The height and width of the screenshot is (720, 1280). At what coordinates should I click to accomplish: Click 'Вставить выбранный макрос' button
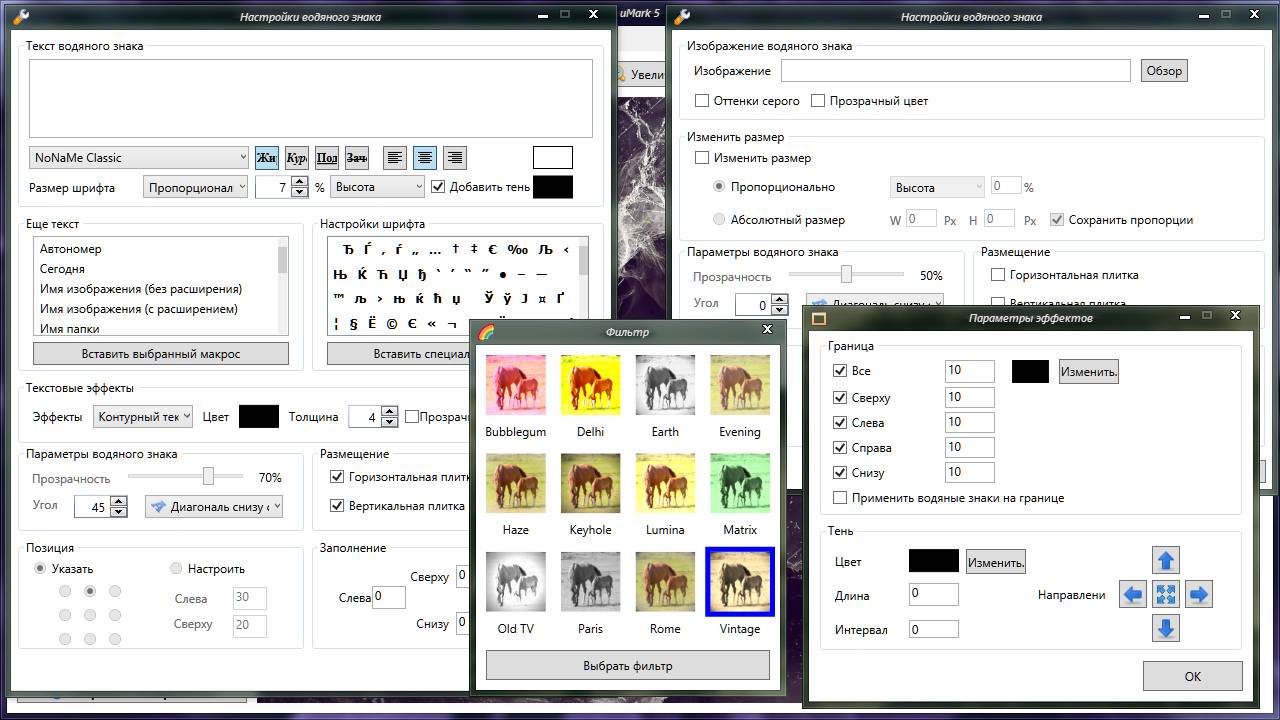pos(161,354)
